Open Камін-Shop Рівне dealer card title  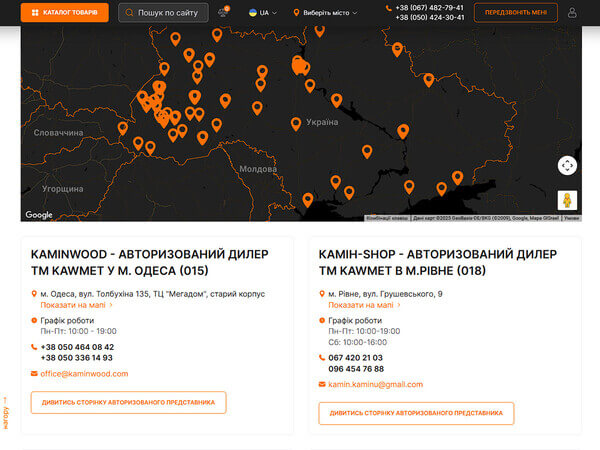[x=438, y=262]
